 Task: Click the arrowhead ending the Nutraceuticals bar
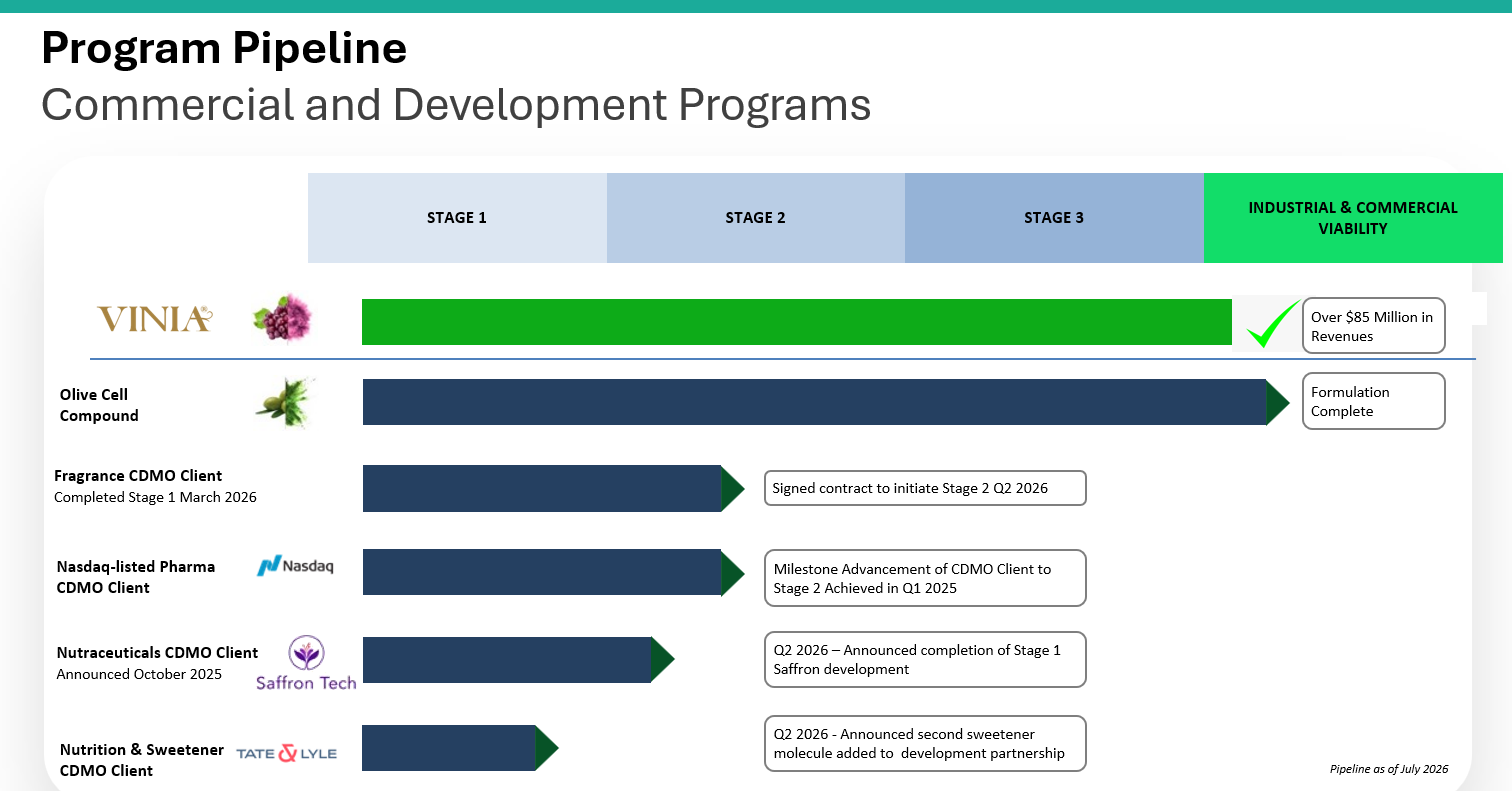pos(662,660)
